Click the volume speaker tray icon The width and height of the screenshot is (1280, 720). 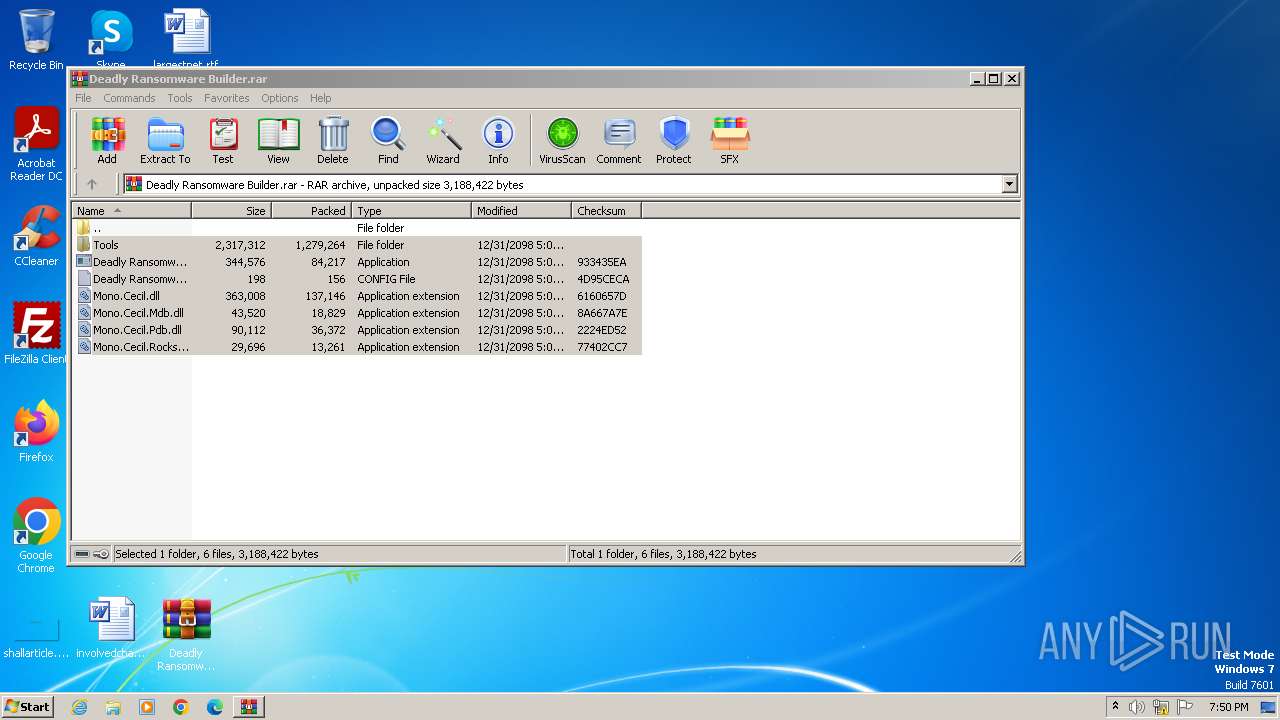click(1137, 707)
